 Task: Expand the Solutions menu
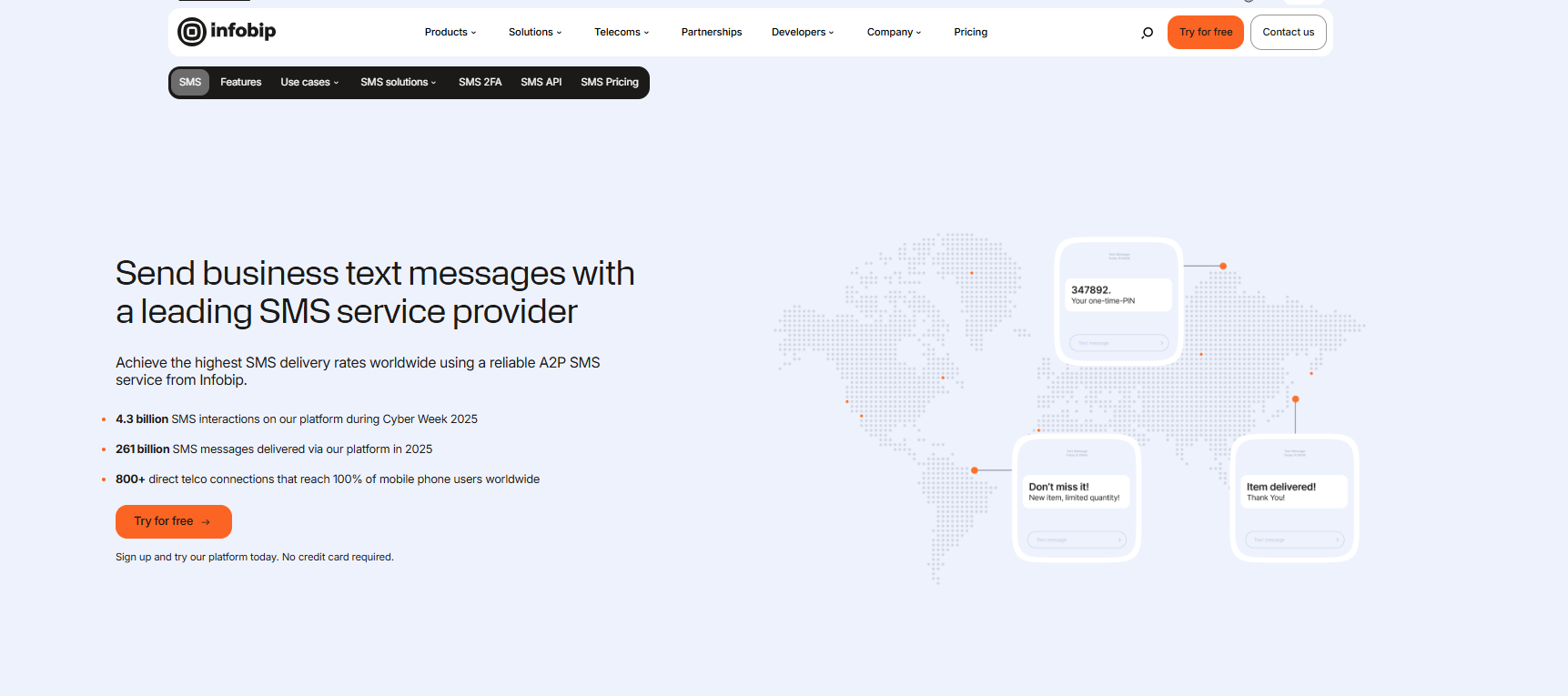[535, 33]
